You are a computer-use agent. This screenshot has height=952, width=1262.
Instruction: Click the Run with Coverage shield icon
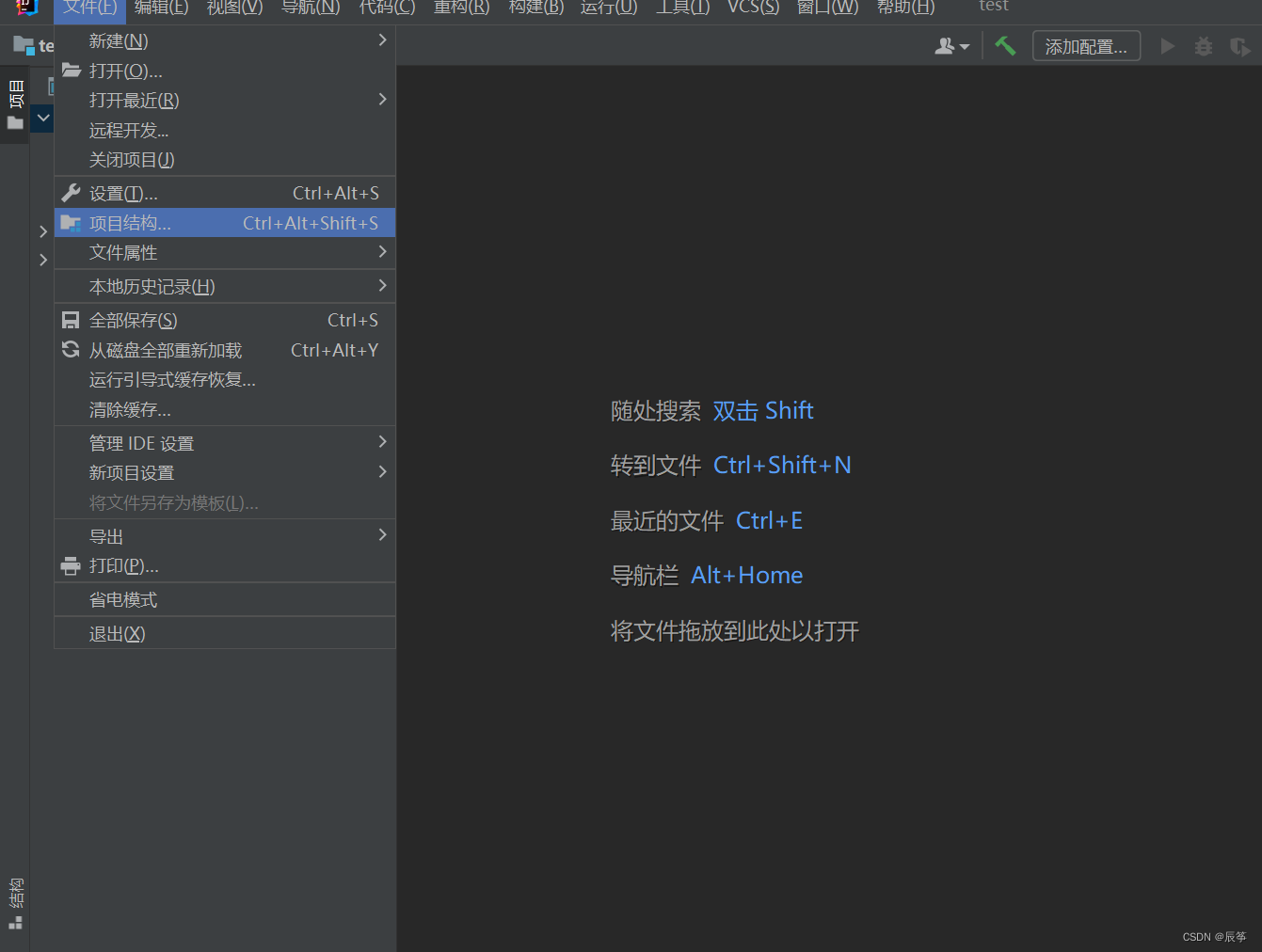[1239, 46]
